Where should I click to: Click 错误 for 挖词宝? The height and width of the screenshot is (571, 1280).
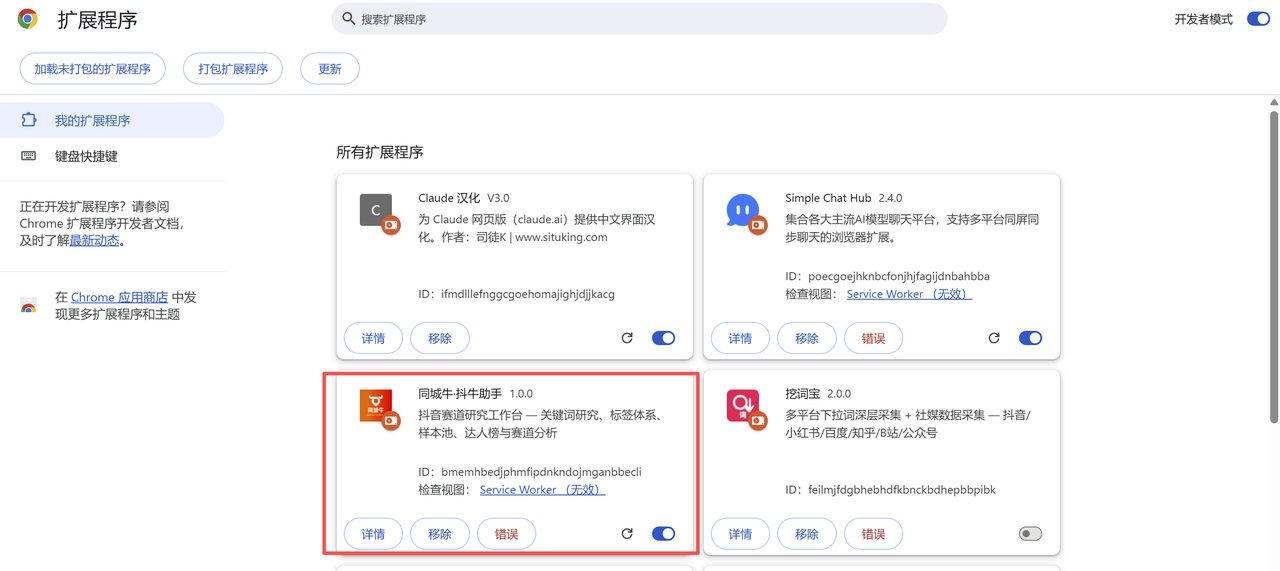(x=874, y=534)
